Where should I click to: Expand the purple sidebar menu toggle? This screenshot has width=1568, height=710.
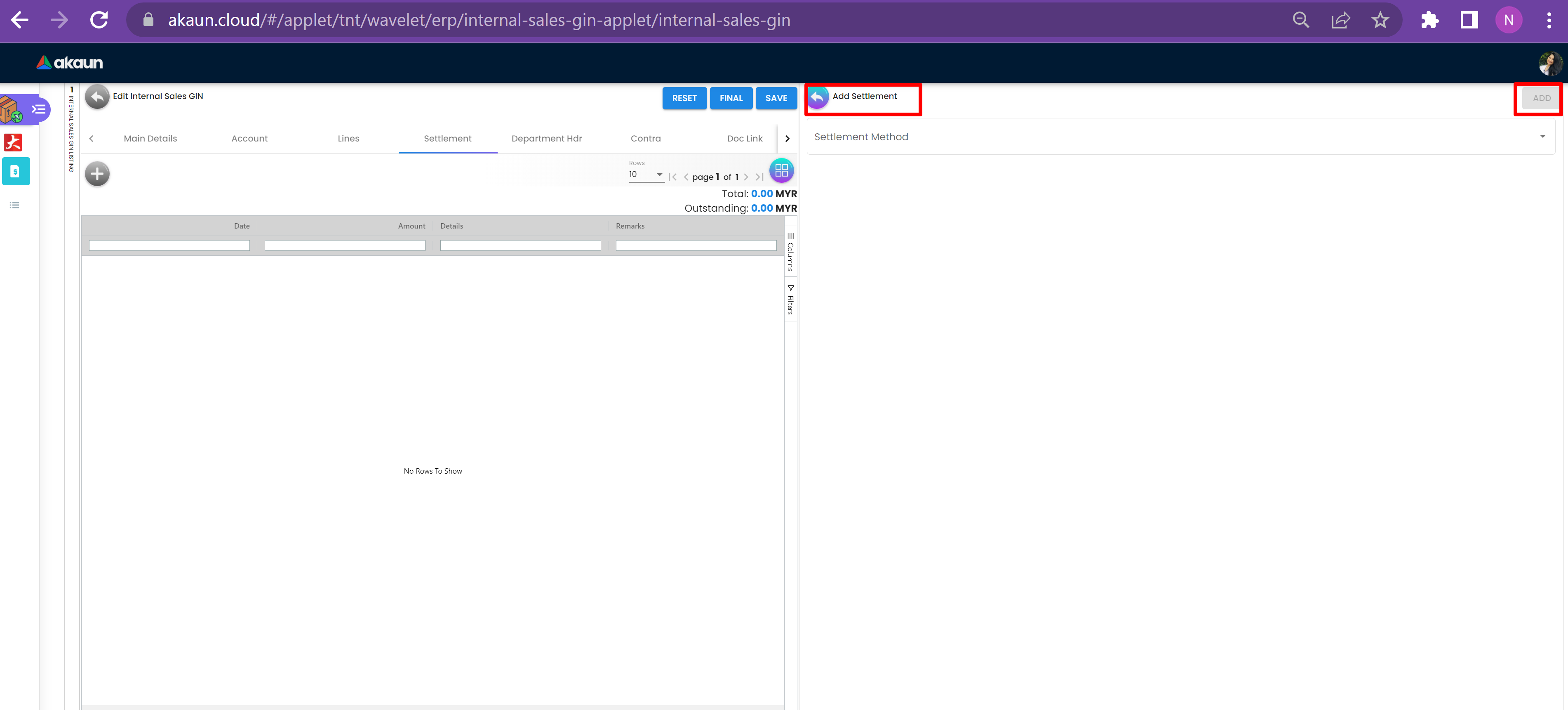coord(38,110)
